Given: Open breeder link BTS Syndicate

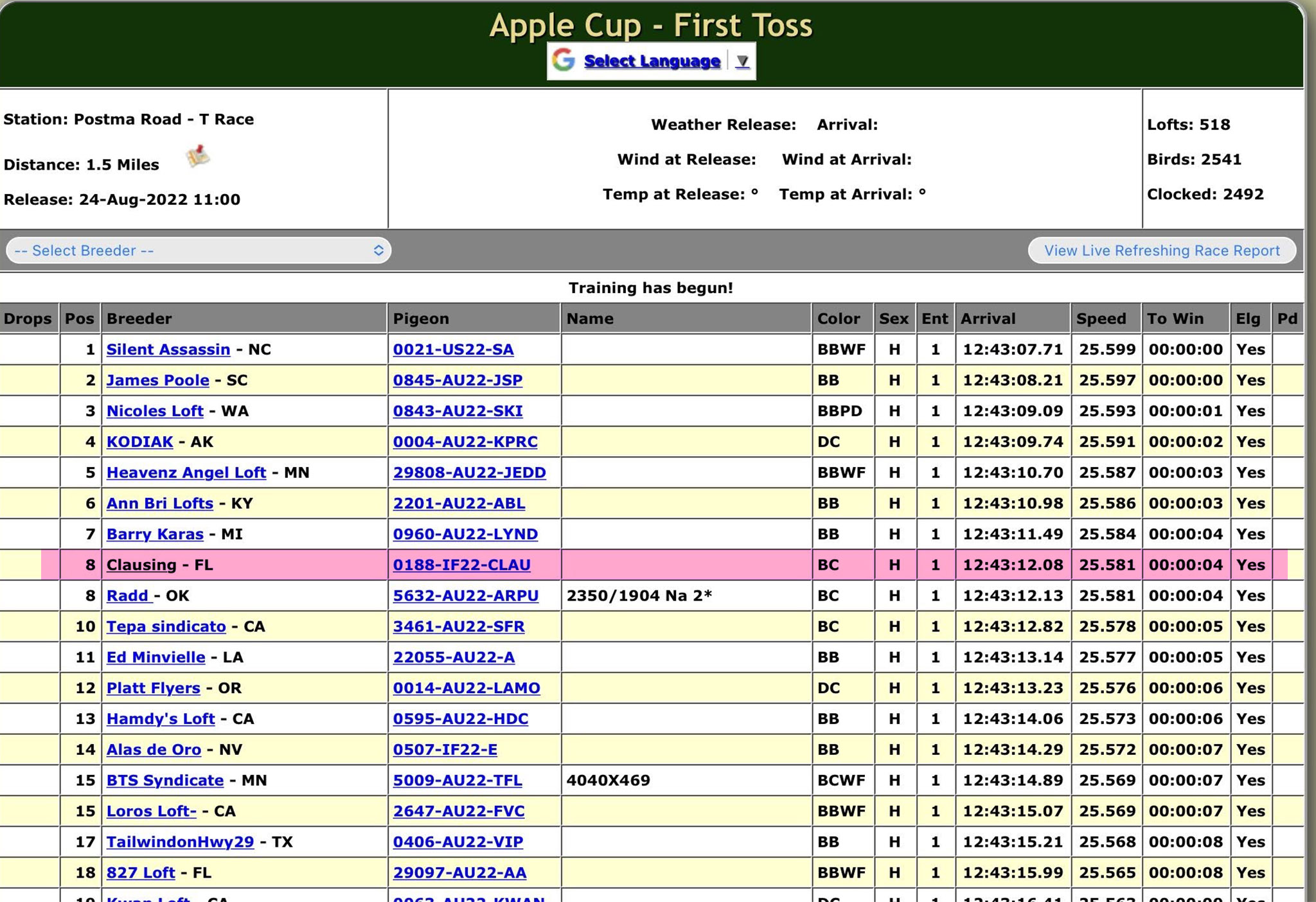Looking at the screenshot, I should click(x=165, y=781).
